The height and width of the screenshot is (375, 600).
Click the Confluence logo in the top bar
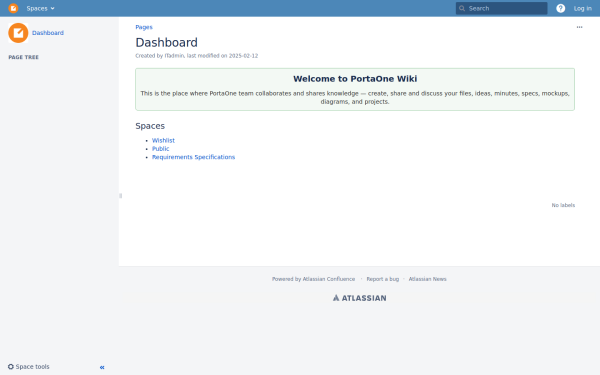click(x=13, y=8)
